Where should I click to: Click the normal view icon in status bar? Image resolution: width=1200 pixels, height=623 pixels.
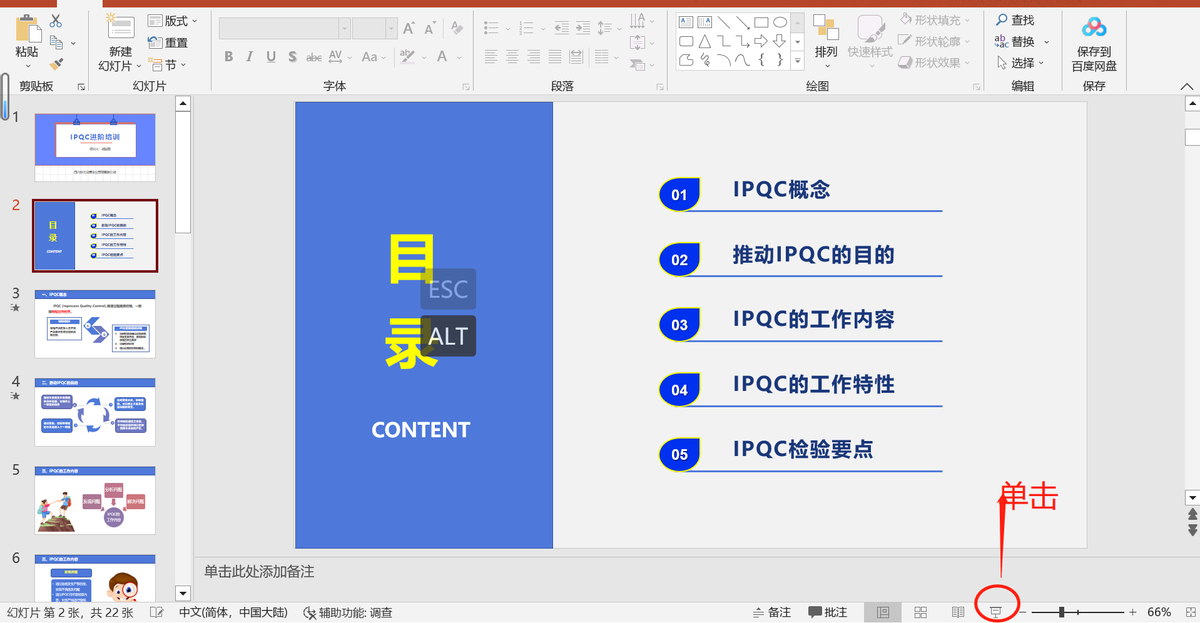point(883,612)
